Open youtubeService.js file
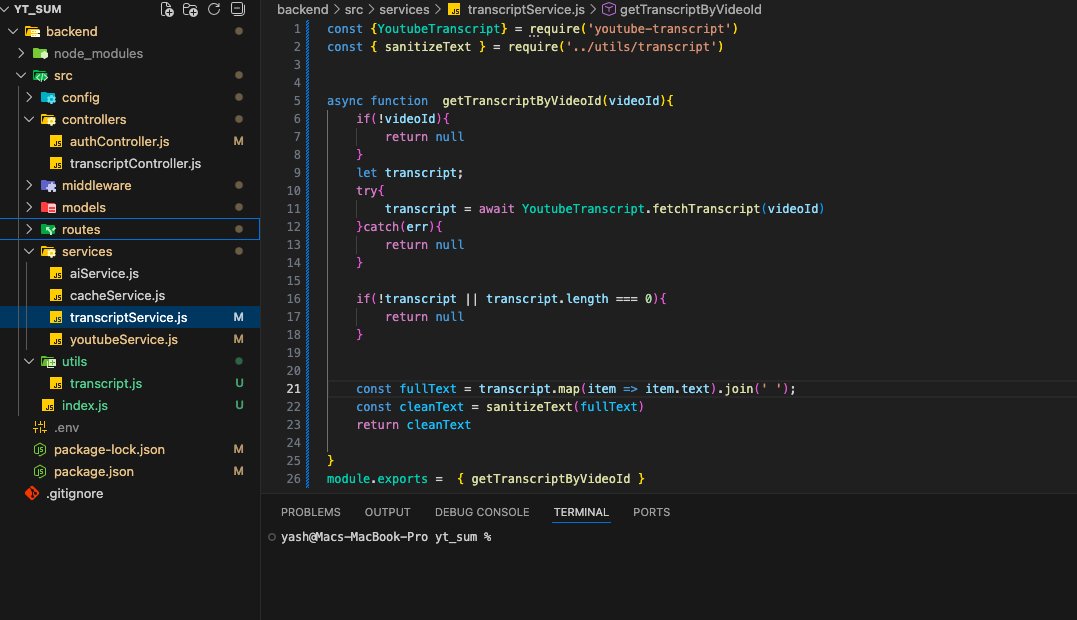 click(124, 339)
